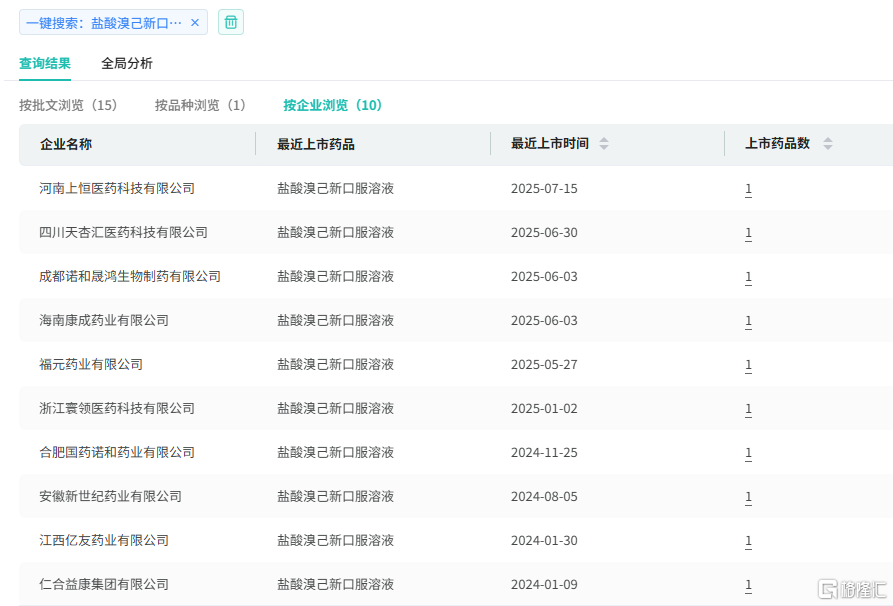Remove the 一键搜索 filter tag with the X icon

[195, 23]
